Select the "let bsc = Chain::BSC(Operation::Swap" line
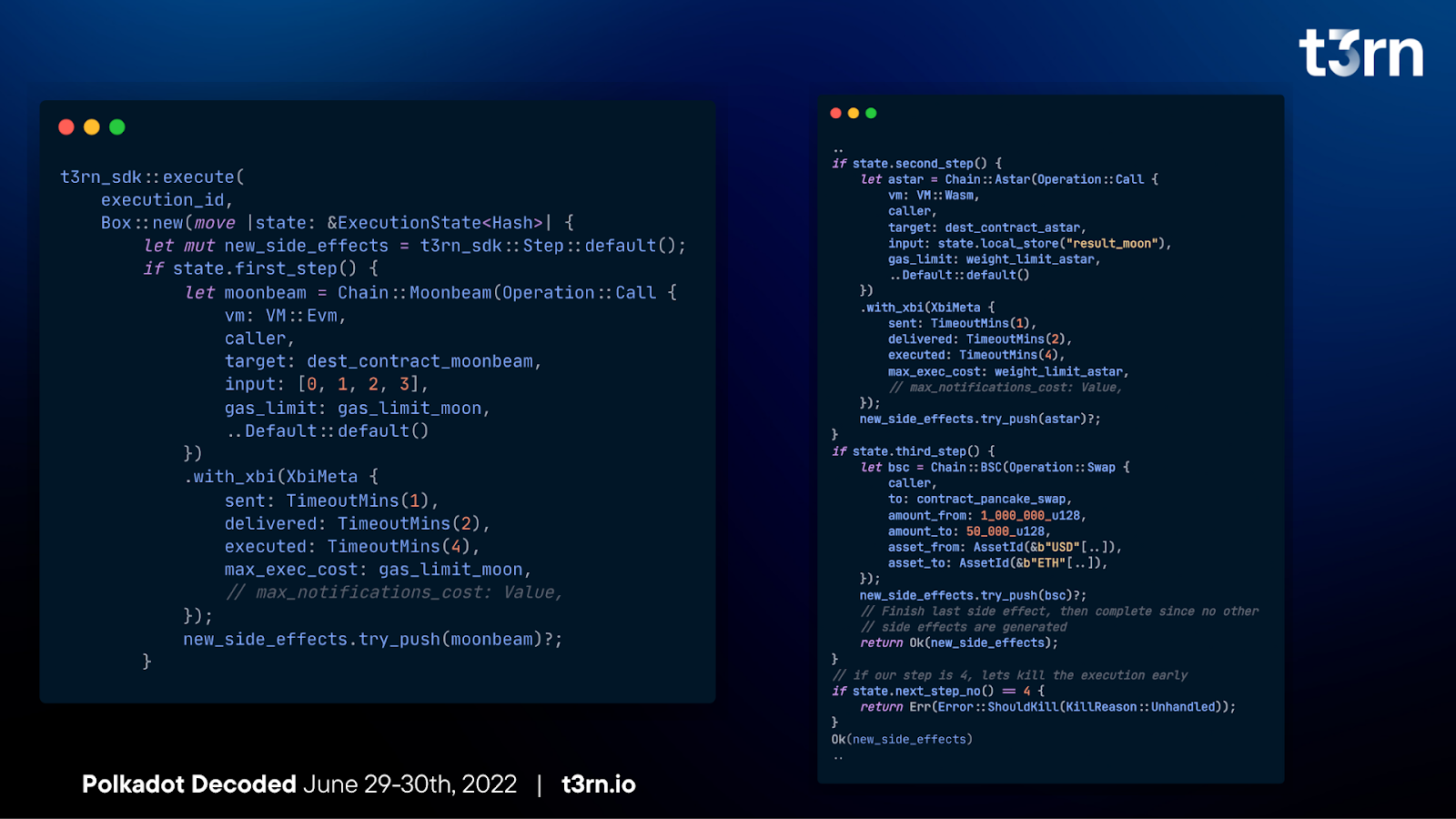The height and width of the screenshot is (819, 1456). pyautogui.click(x=996, y=468)
